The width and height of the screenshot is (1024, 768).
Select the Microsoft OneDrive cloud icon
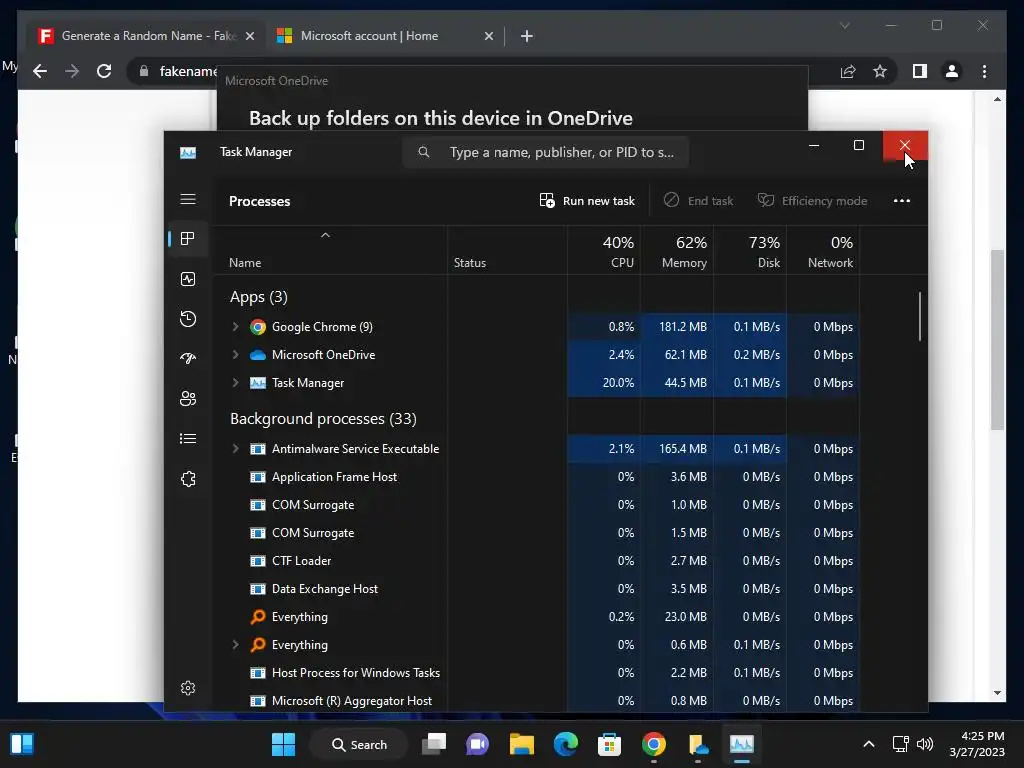(258, 355)
